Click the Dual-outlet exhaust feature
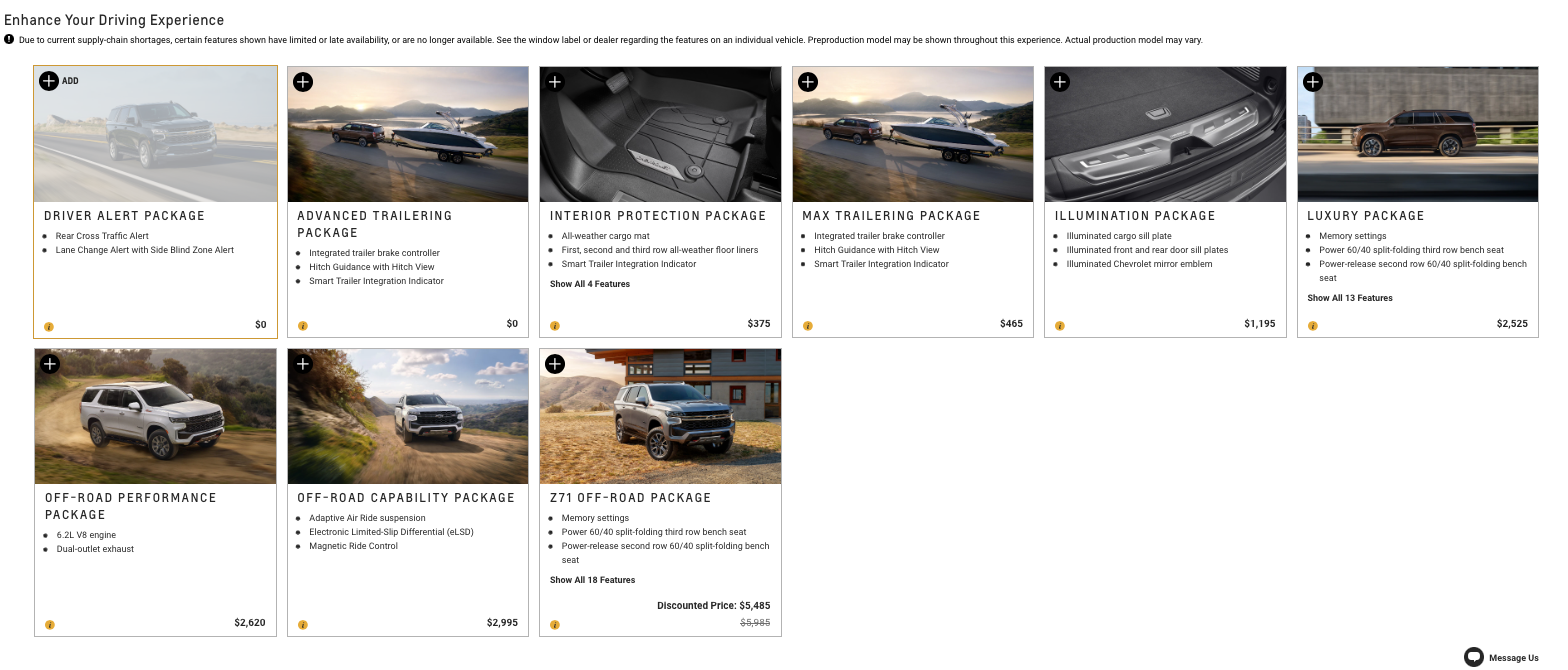 (x=95, y=549)
